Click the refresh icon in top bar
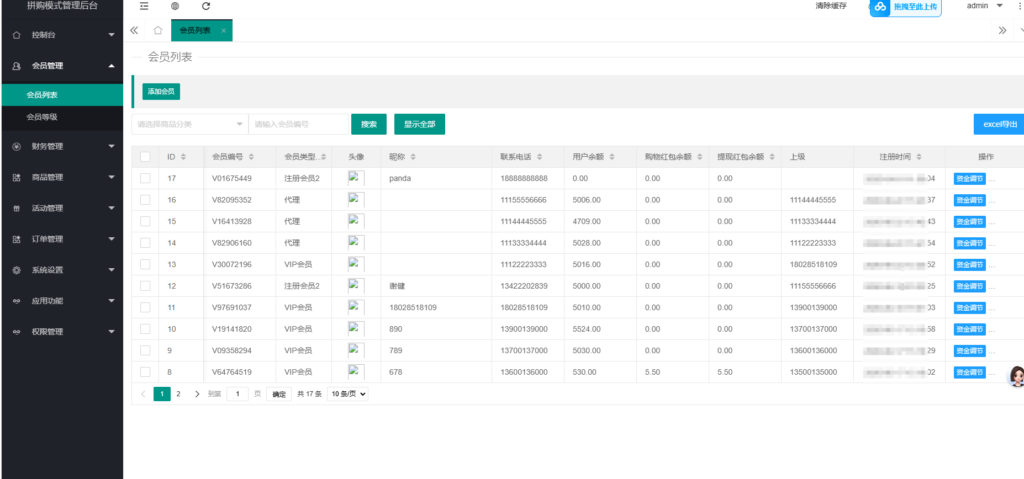 pos(205,6)
